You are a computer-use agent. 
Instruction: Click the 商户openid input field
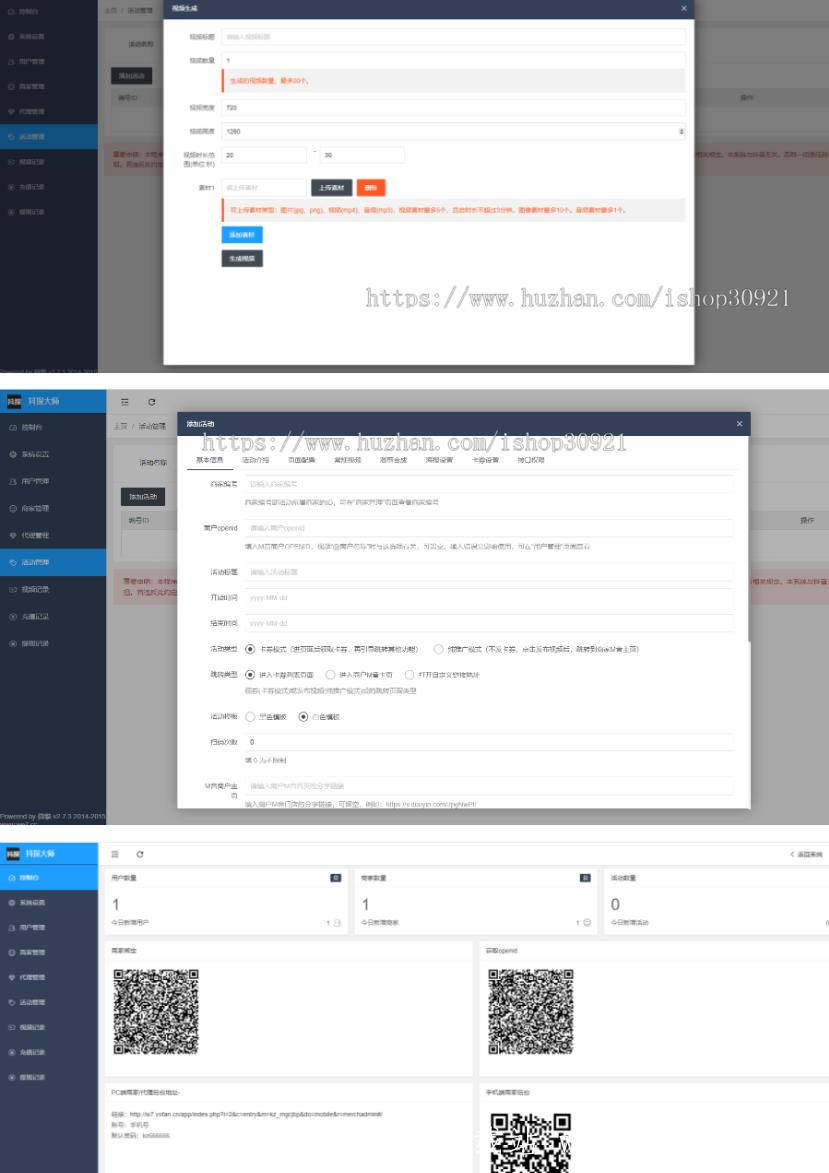pyautogui.click(x=489, y=528)
